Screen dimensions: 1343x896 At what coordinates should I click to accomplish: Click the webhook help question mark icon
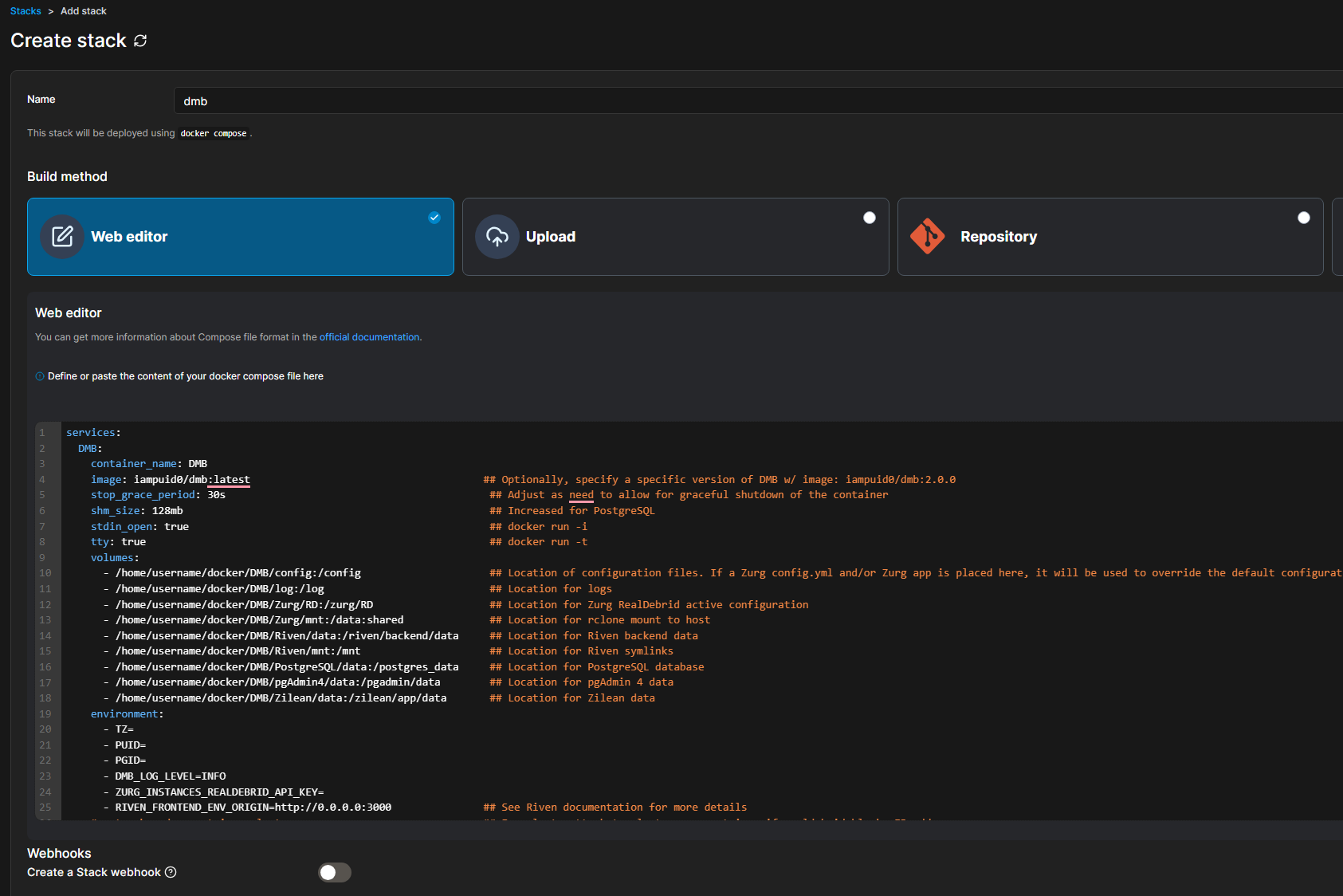pyautogui.click(x=171, y=872)
